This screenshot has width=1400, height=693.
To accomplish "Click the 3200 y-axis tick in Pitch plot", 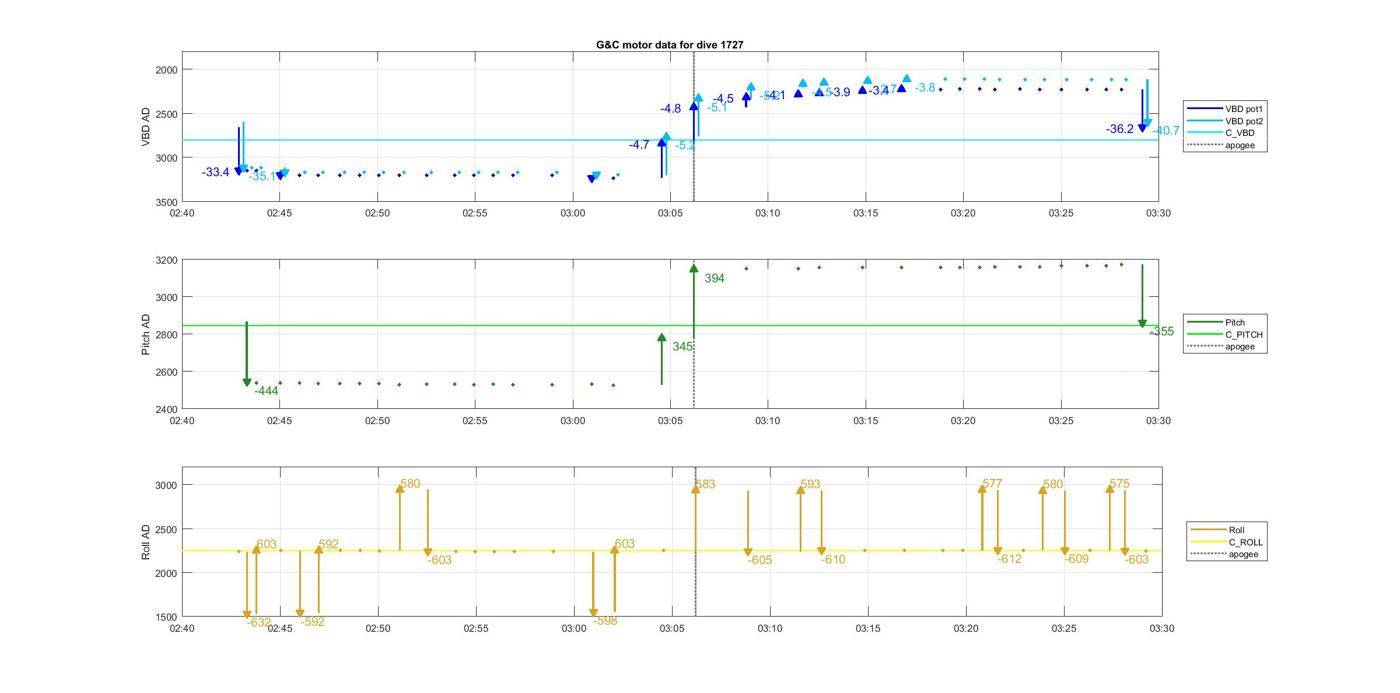I will (166, 260).
